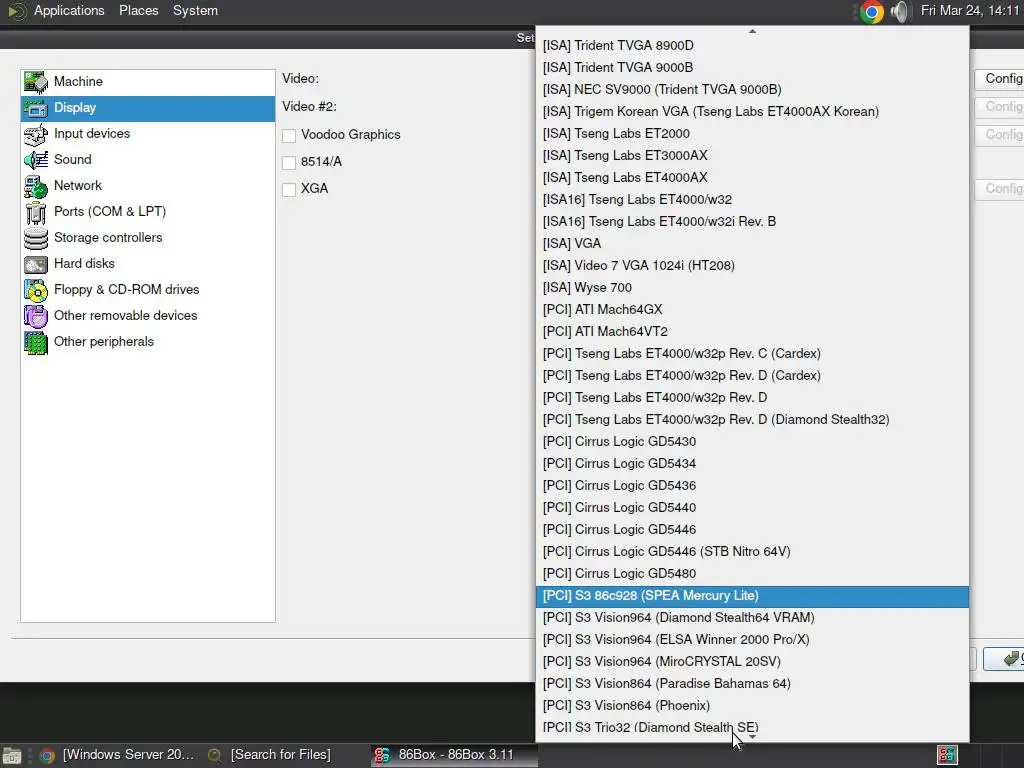Select [PCI] Cirrus Logic GD5440

pos(752,508)
